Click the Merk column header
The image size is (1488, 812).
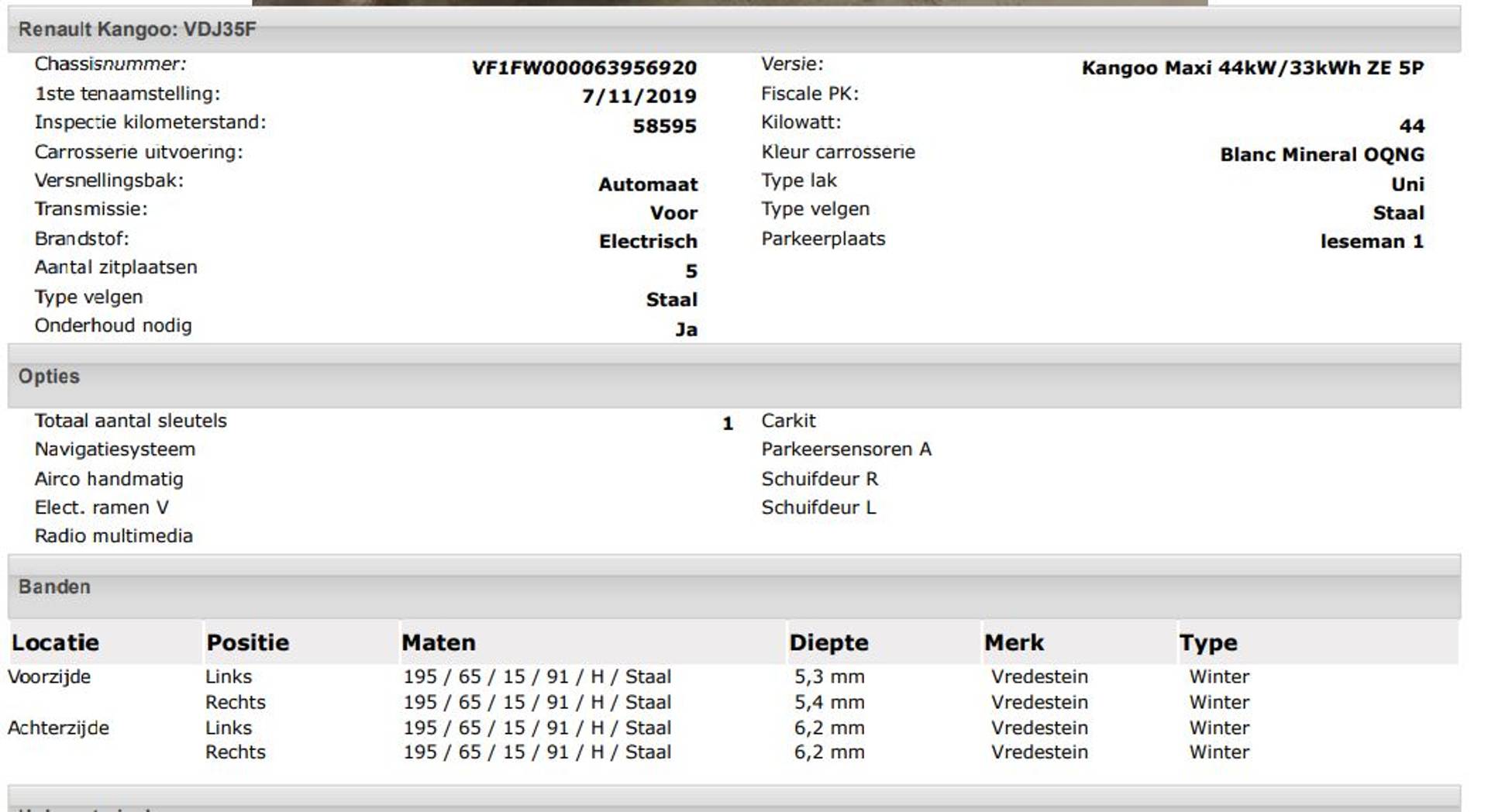(x=1014, y=642)
